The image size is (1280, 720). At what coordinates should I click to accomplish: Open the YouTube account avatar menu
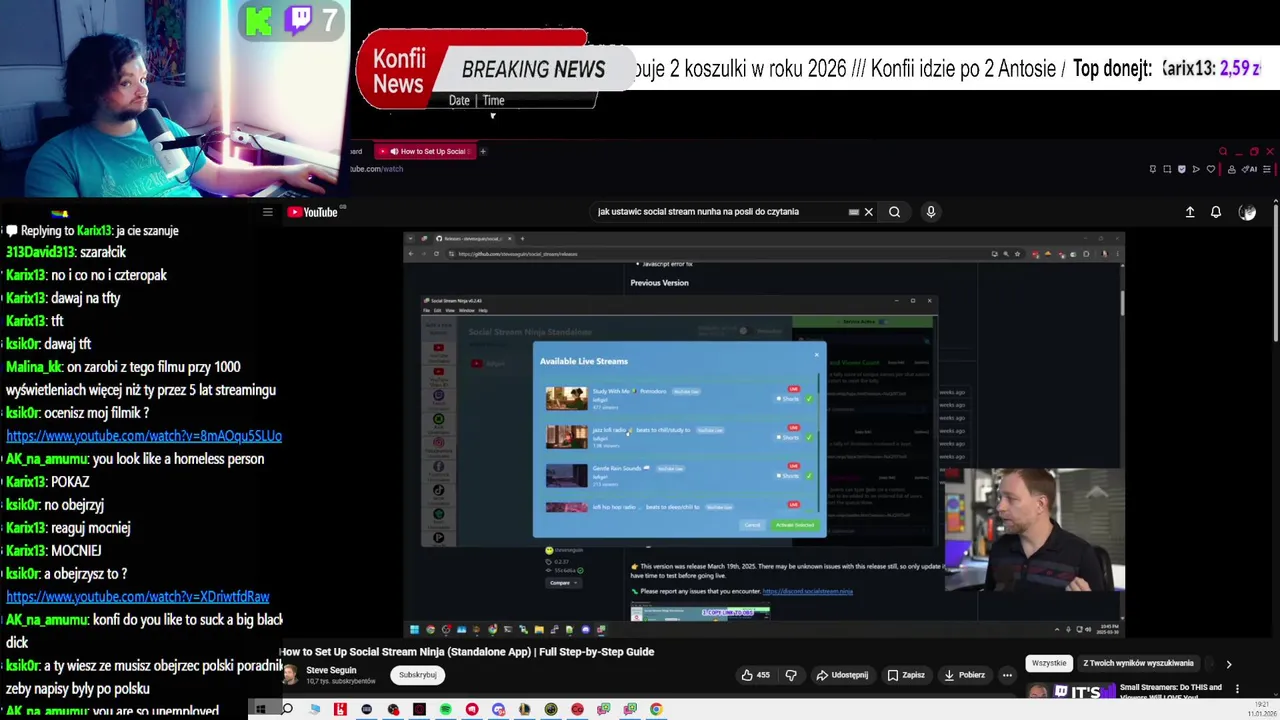coord(1247,212)
